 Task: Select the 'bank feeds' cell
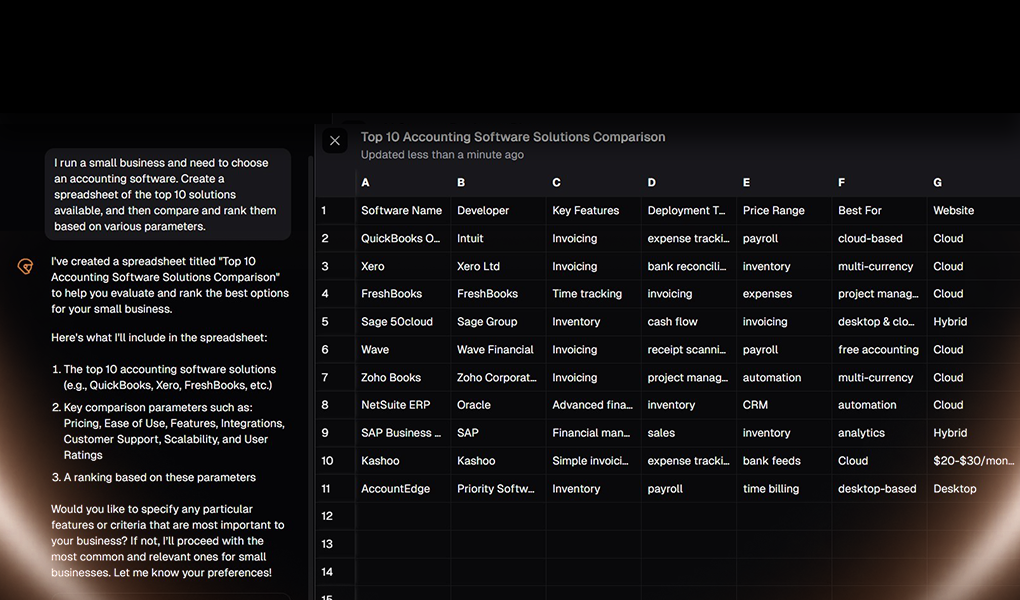[784, 461]
